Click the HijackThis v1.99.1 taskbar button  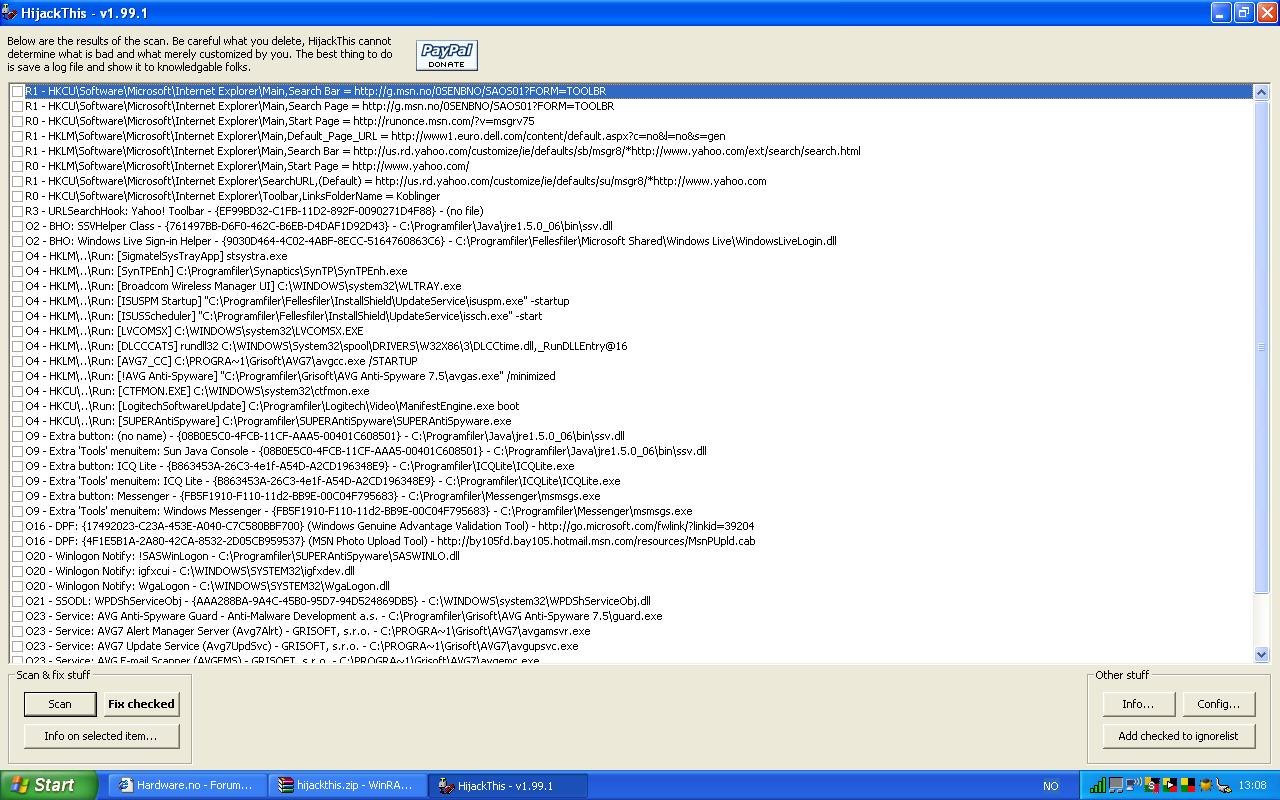point(507,785)
